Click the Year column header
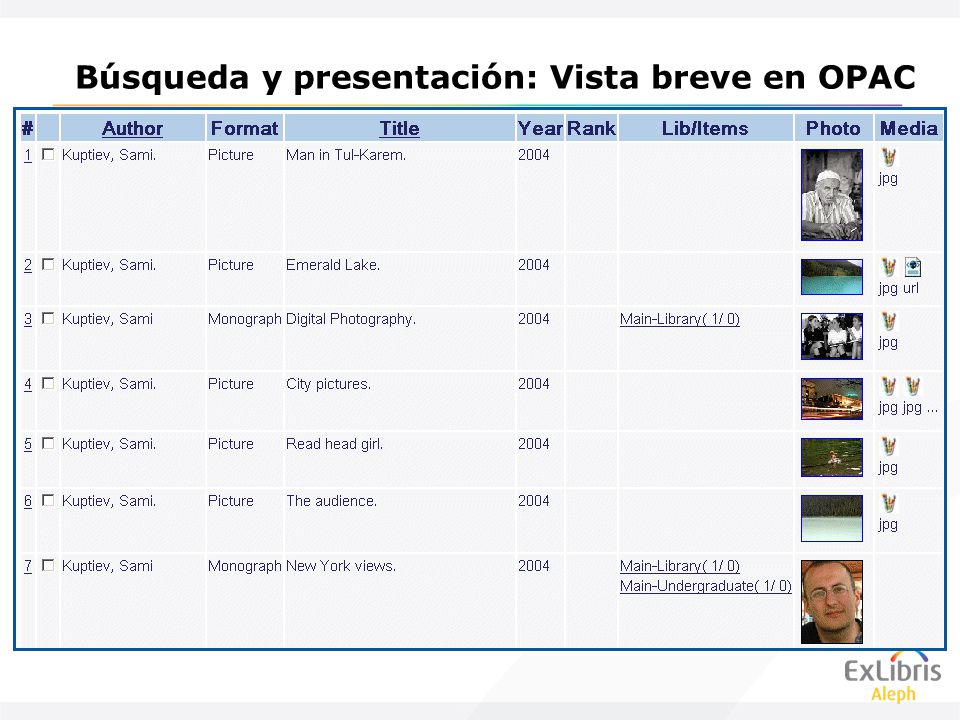Image resolution: width=960 pixels, height=720 pixels. [540, 128]
